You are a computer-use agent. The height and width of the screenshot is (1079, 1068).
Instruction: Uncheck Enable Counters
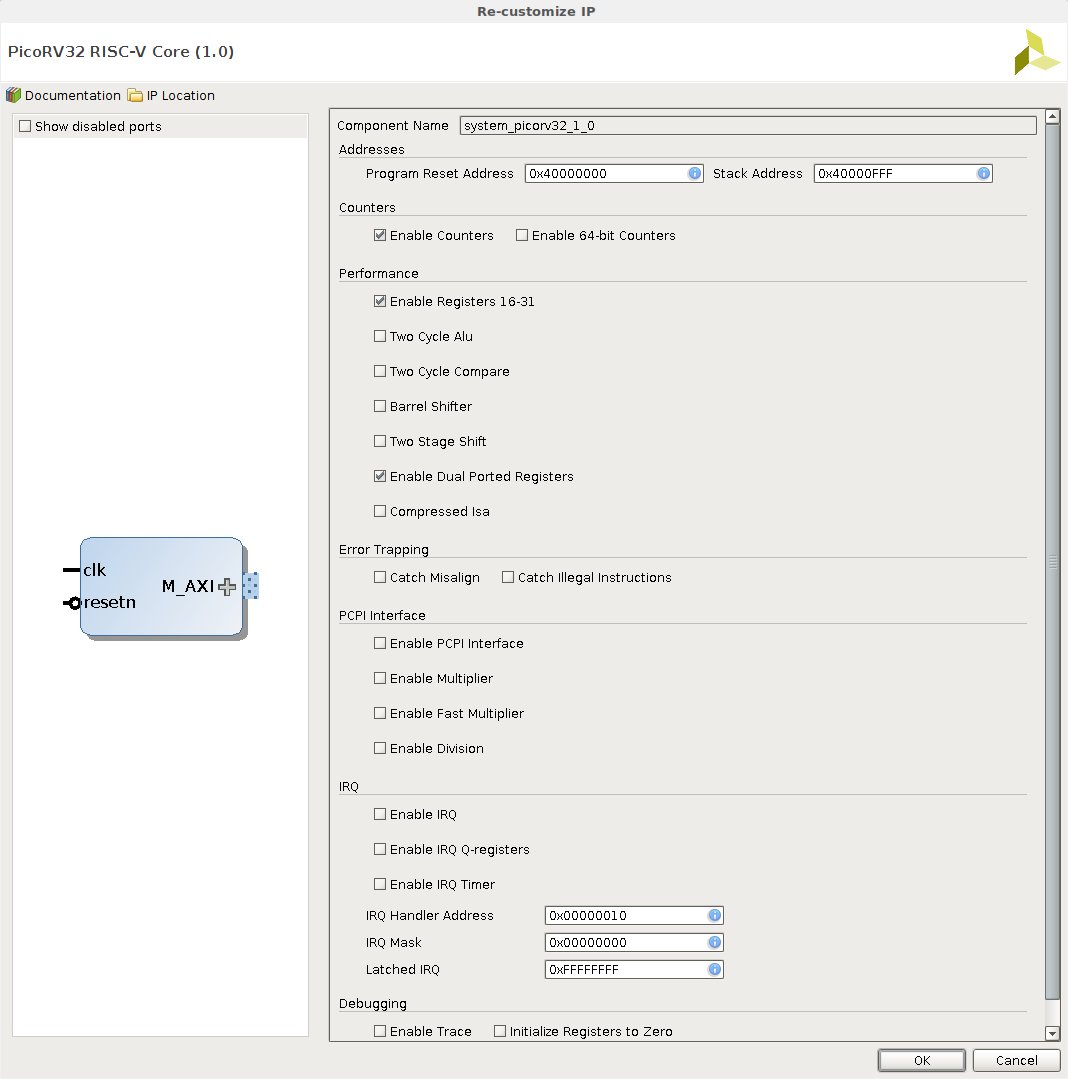380,235
